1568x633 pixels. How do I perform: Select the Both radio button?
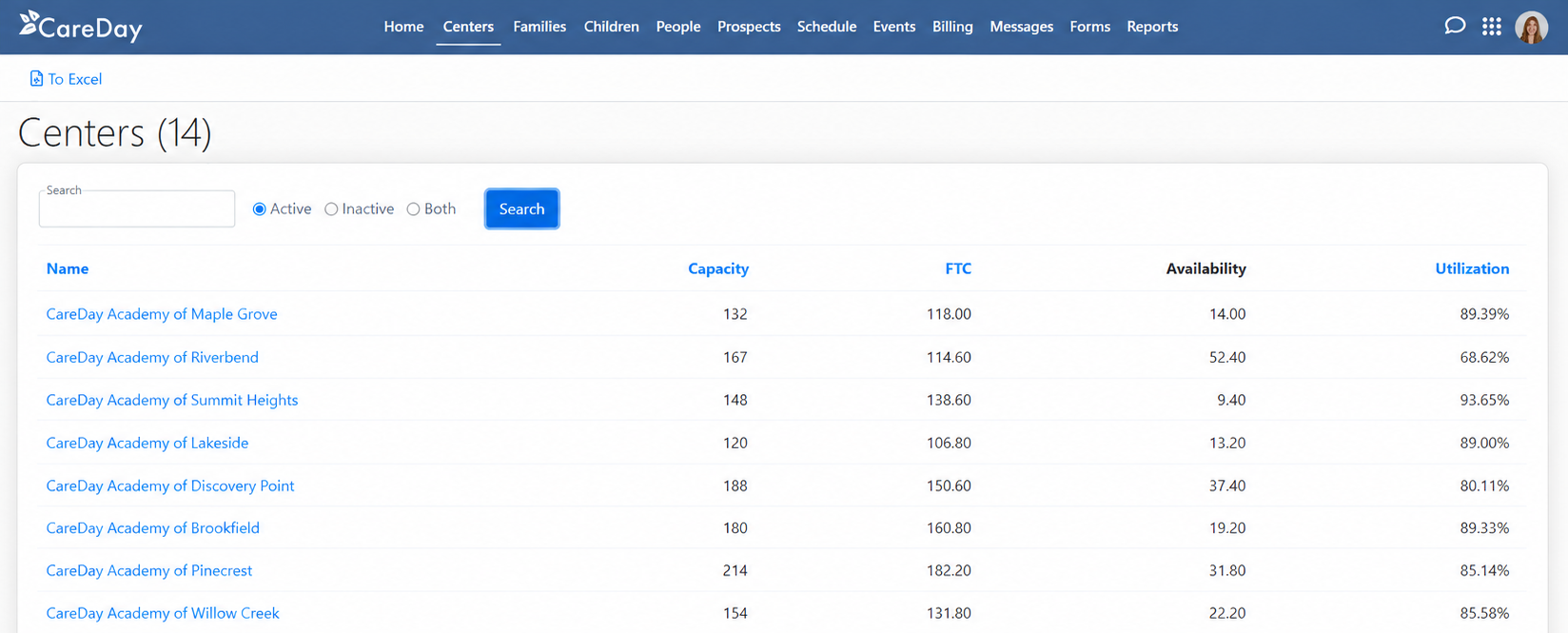pyautogui.click(x=413, y=209)
